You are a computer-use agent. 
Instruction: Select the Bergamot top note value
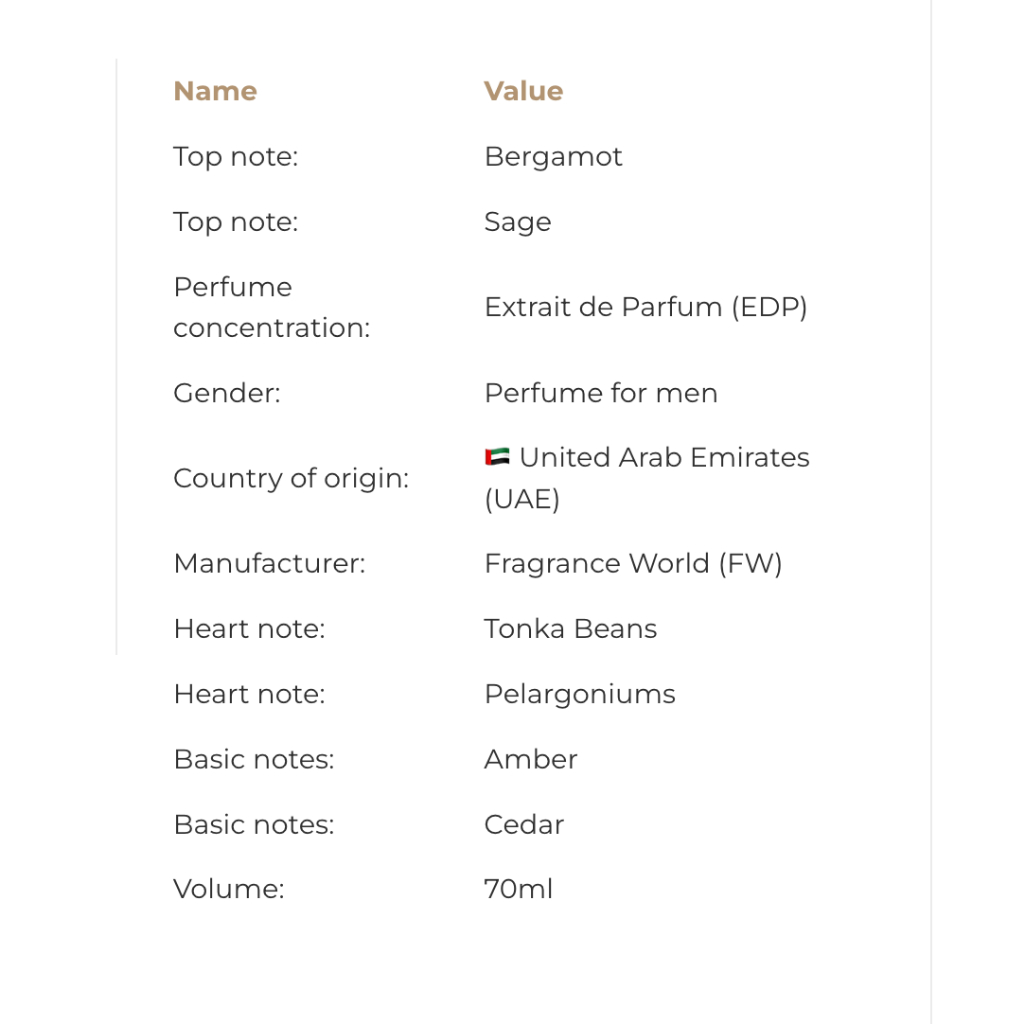click(553, 157)
